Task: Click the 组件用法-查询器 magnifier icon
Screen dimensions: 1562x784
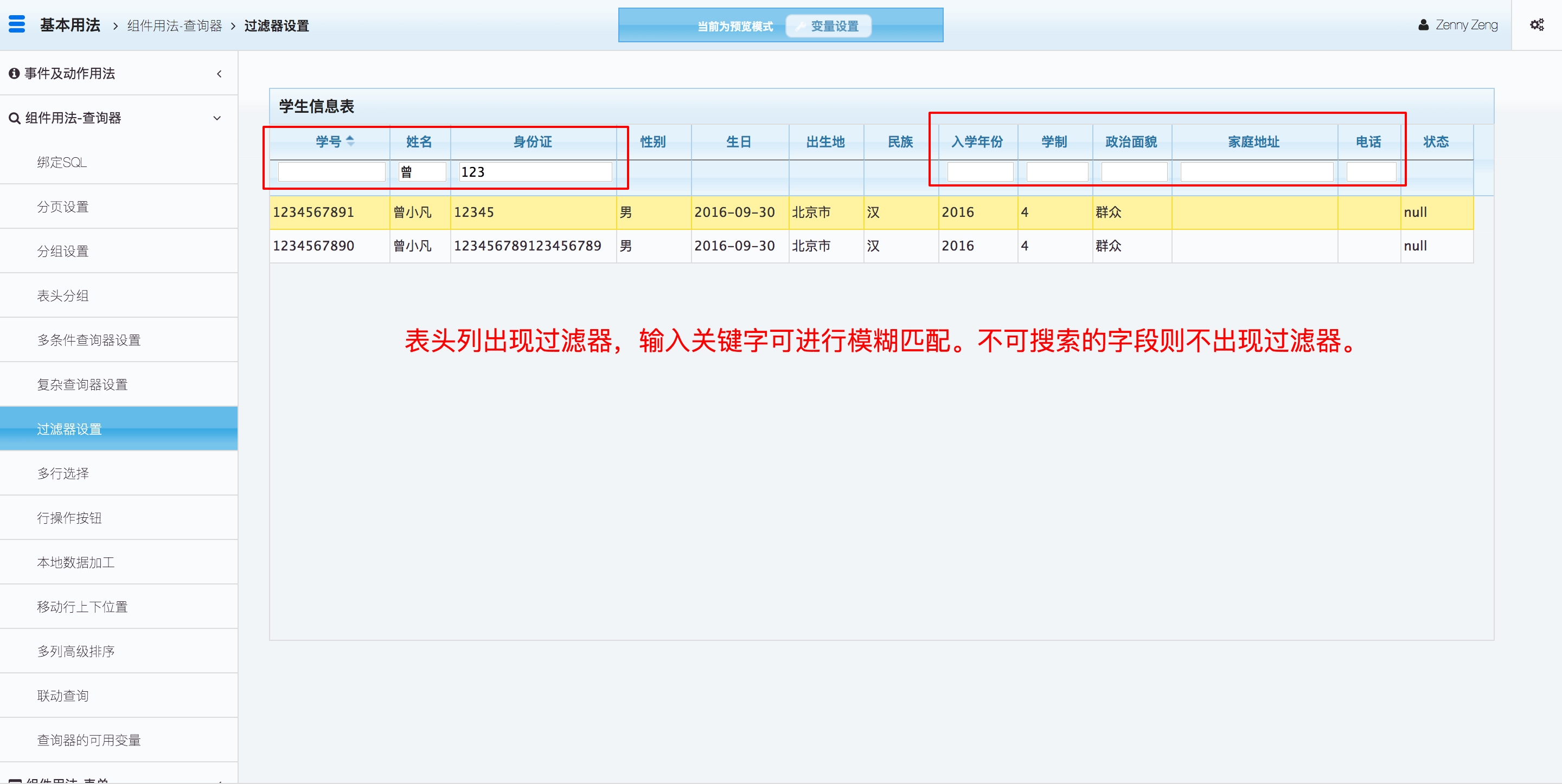Action: coord(15,118)
